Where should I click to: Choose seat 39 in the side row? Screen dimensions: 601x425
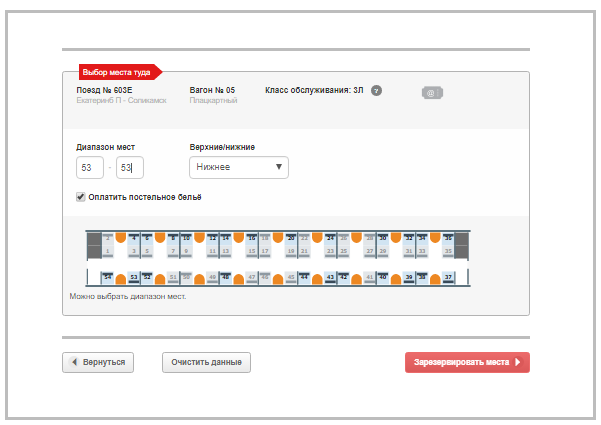point(408,277)
